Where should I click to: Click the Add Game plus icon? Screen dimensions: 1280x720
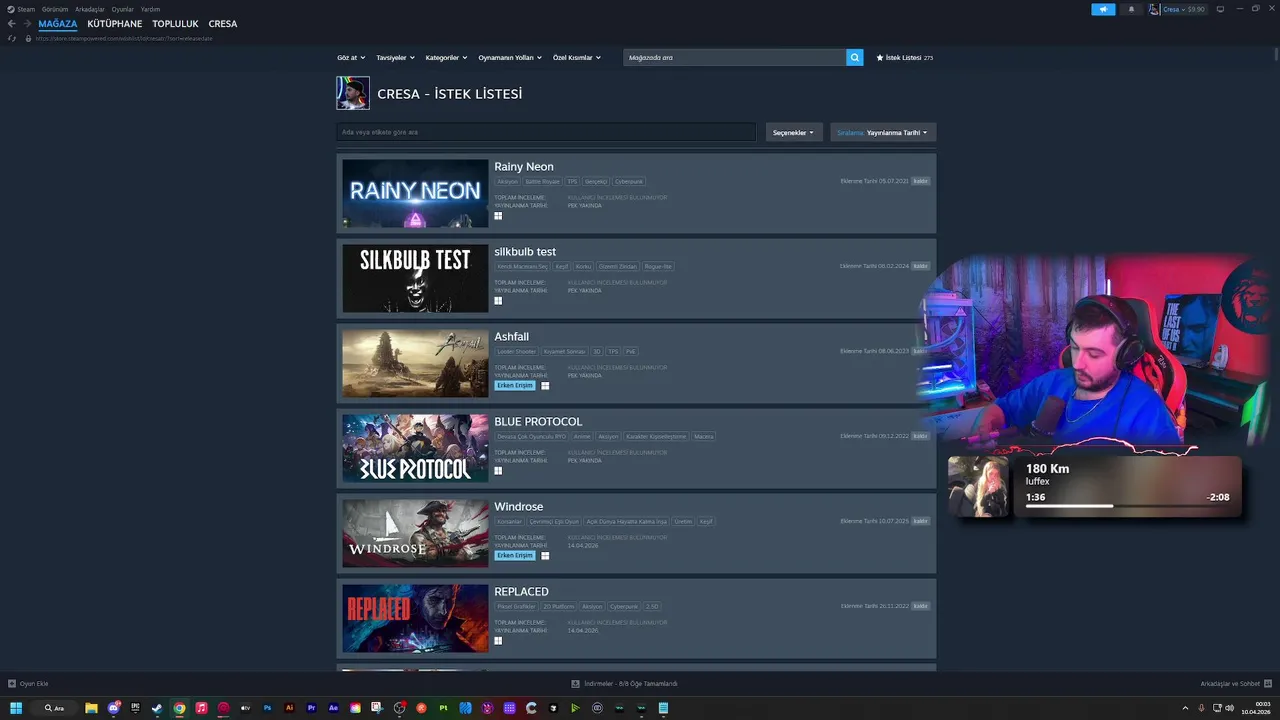[12, 684]
